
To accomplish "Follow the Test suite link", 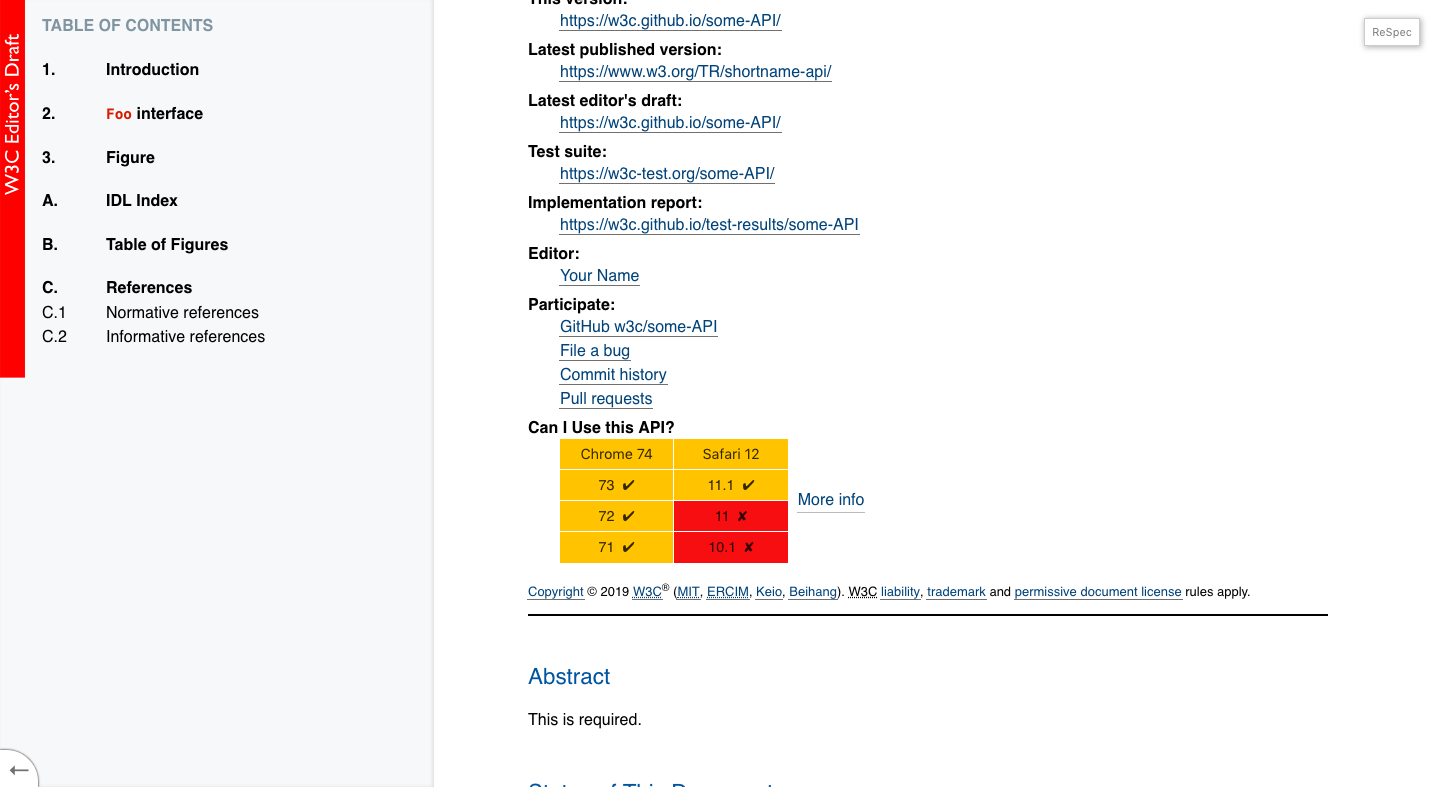I will point(667,174).
